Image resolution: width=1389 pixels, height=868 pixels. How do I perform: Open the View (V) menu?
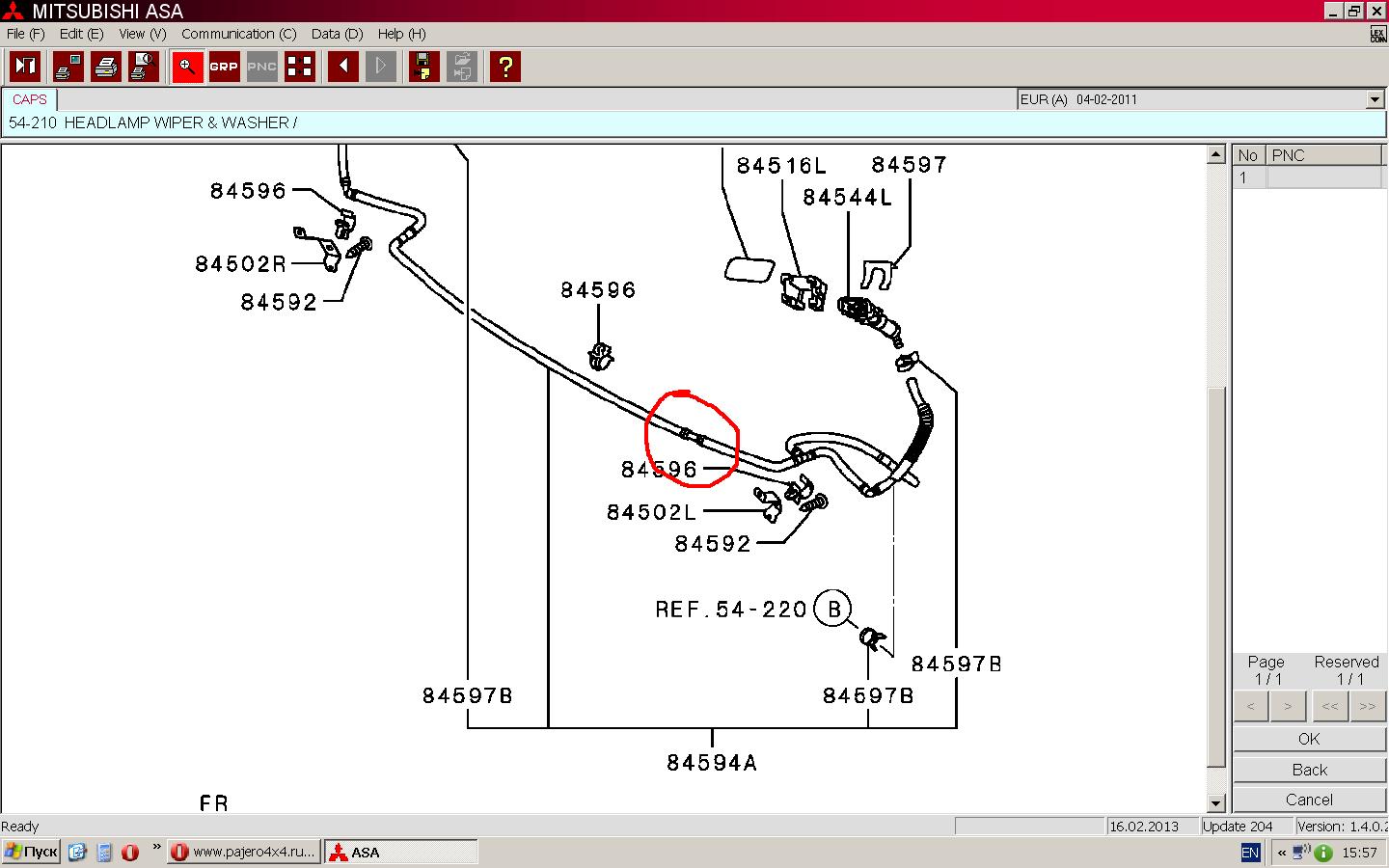tap(143, 34)
